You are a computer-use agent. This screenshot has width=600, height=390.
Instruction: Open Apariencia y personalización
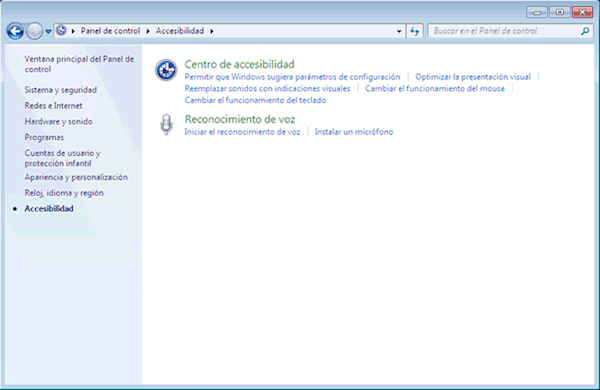tap(76, 177)
